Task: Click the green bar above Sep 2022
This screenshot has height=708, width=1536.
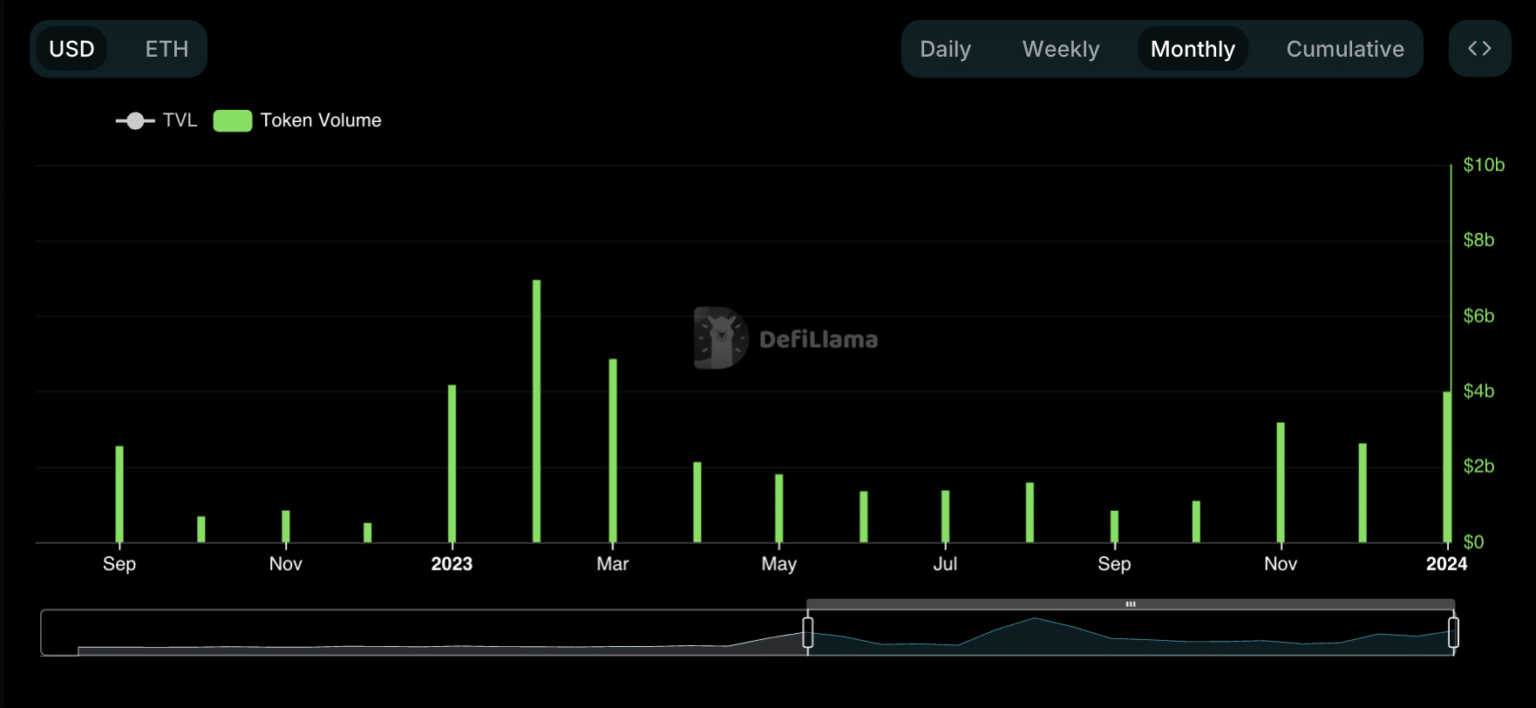Action: (x=120, y=494)
